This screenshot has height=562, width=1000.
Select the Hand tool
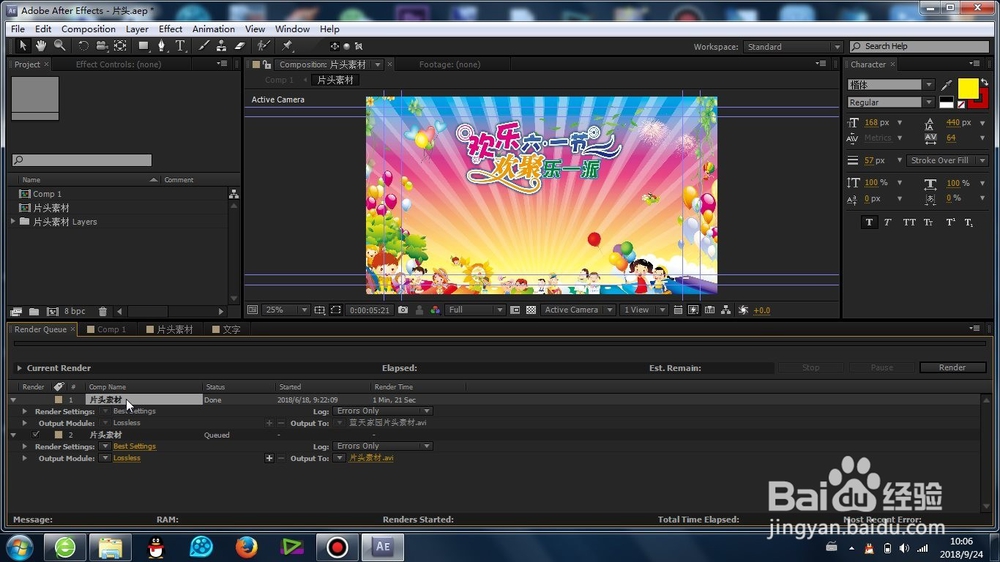click(x=41, y=46)
